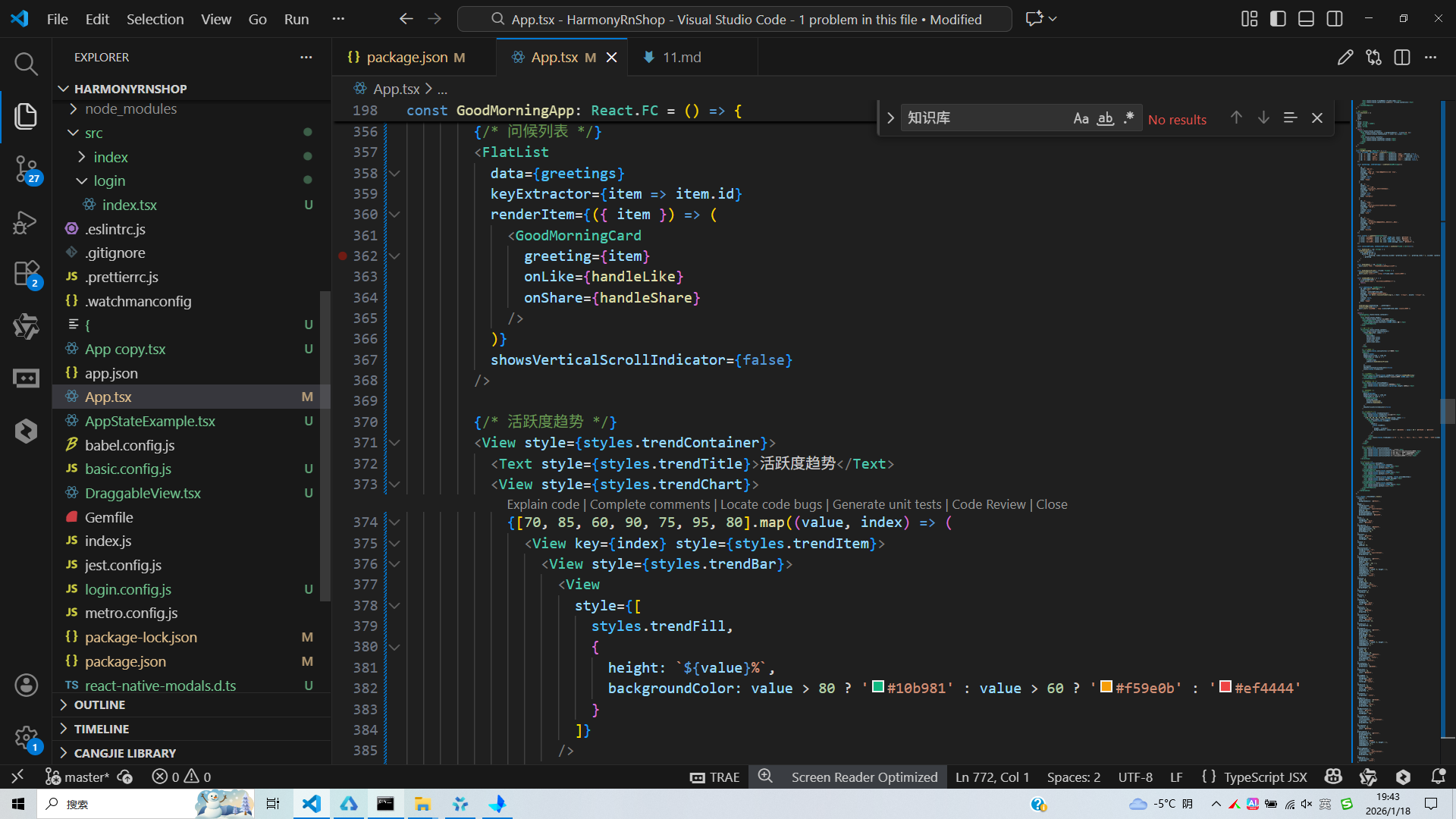Open notifications bell in status bar

tap(1438, 777)
